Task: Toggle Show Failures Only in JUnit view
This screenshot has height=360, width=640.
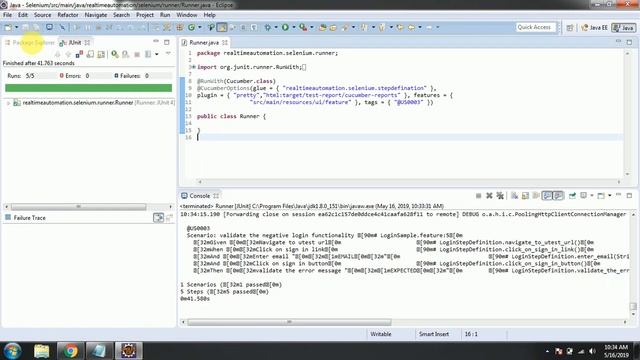Action: coord(79,54)
